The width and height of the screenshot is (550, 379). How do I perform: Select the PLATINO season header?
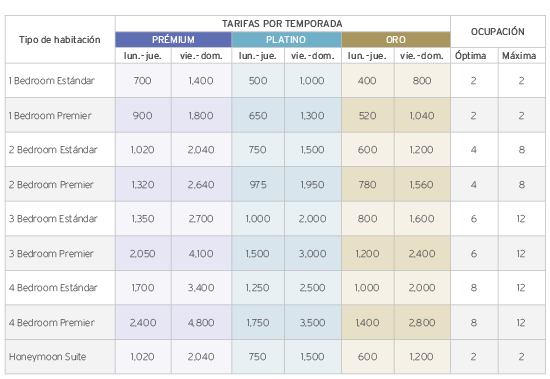[286, 40]
